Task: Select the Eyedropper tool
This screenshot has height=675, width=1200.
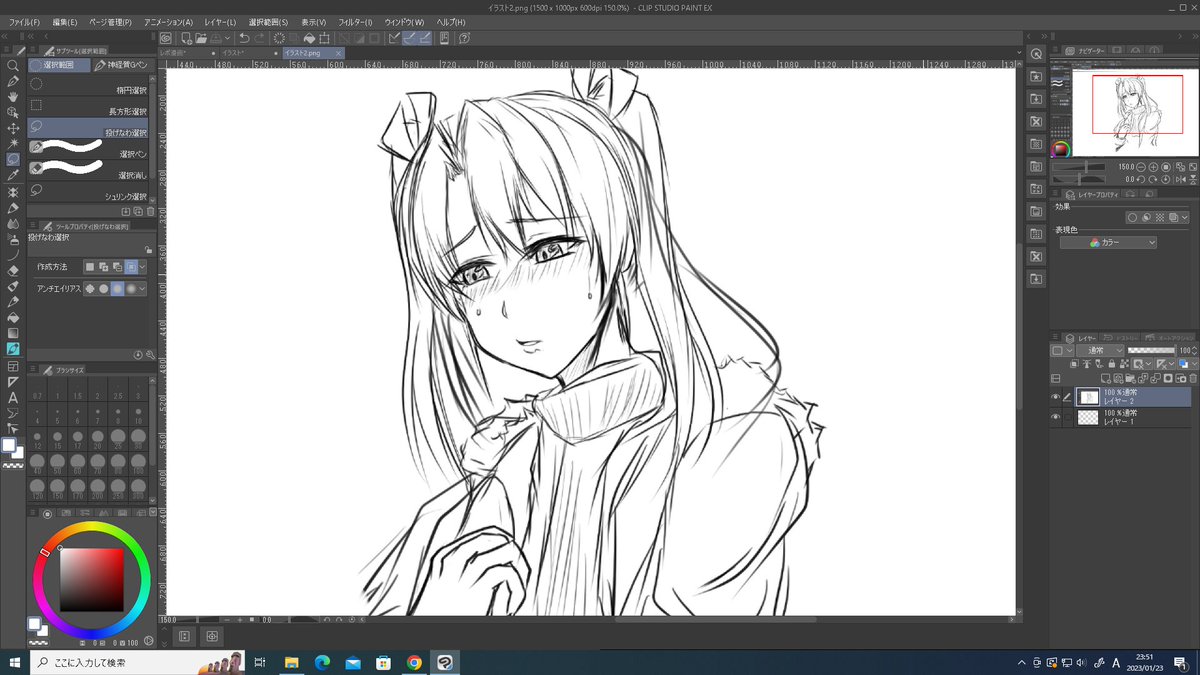Action: coord(13,175)
